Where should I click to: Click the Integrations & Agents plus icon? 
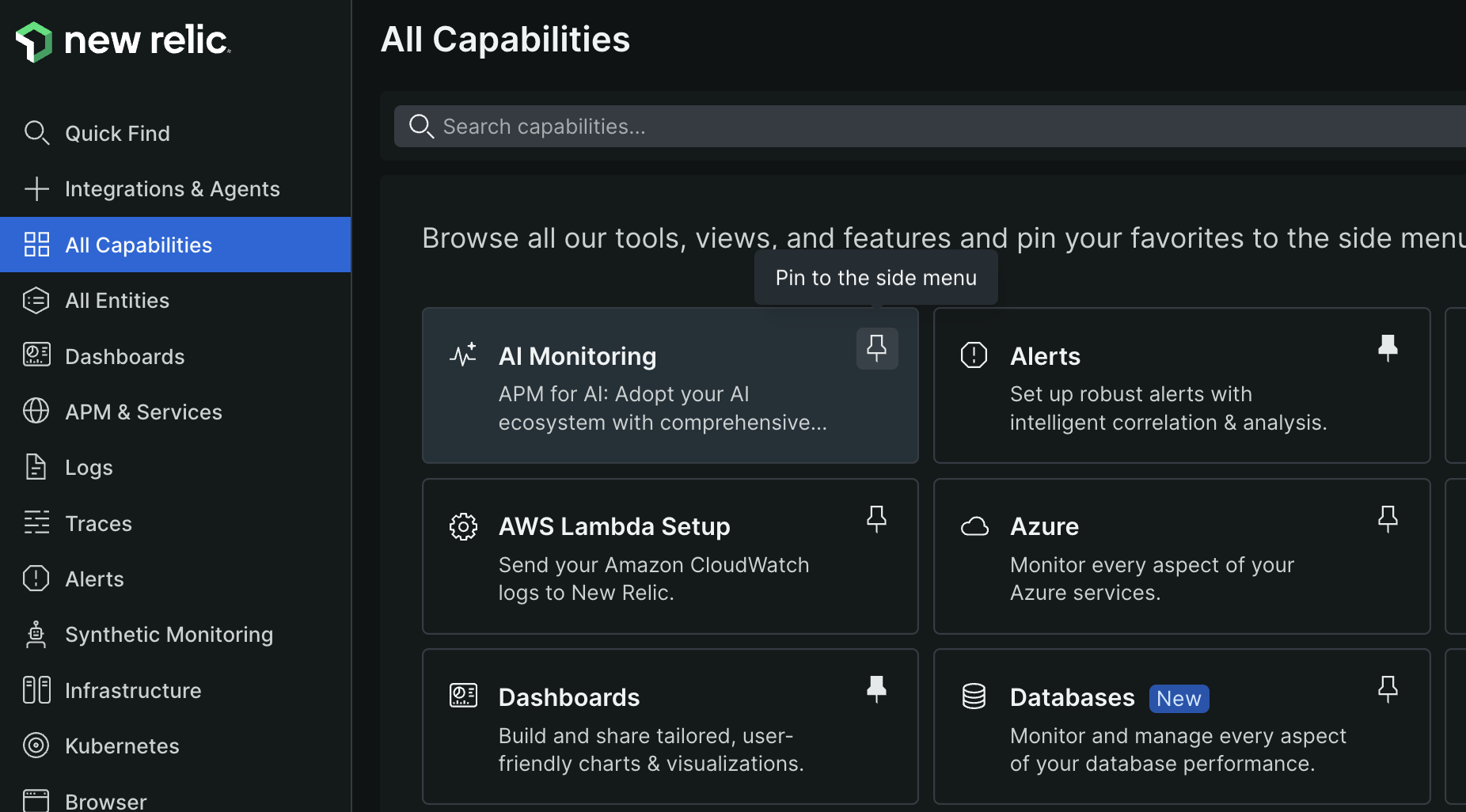(36, 188)
